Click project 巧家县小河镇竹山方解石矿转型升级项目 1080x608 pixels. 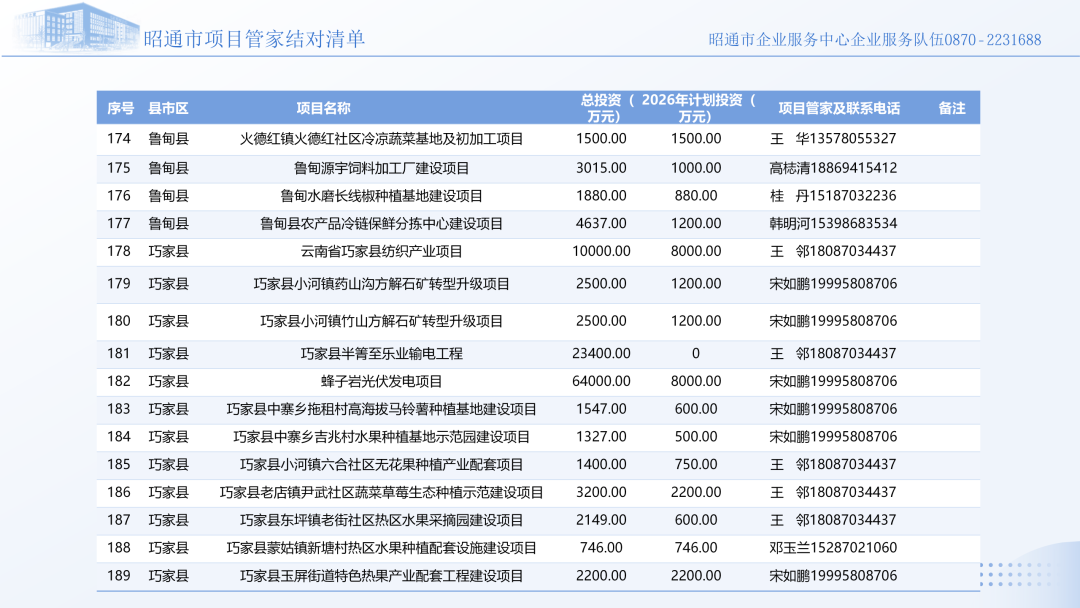(x=382, y=322)
